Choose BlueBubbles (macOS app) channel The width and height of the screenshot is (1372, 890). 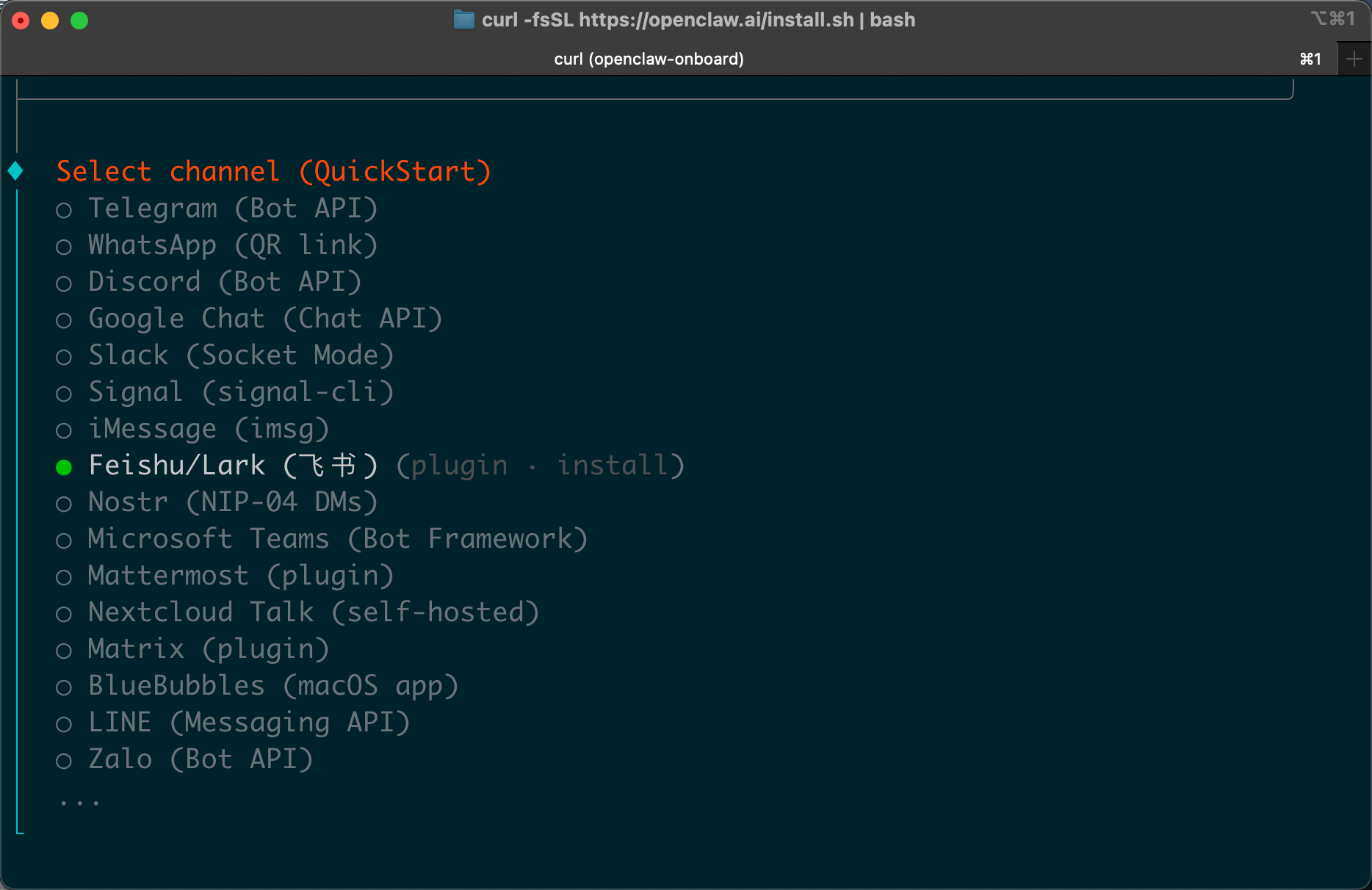(258, 686)
